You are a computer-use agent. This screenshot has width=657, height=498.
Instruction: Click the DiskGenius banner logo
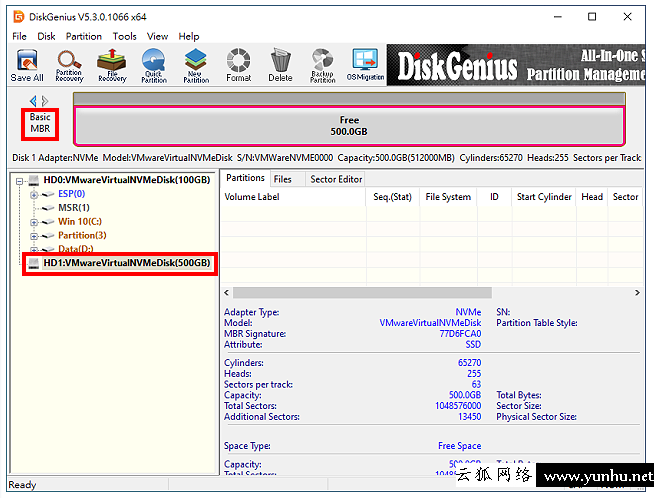[x=458, y=66]
